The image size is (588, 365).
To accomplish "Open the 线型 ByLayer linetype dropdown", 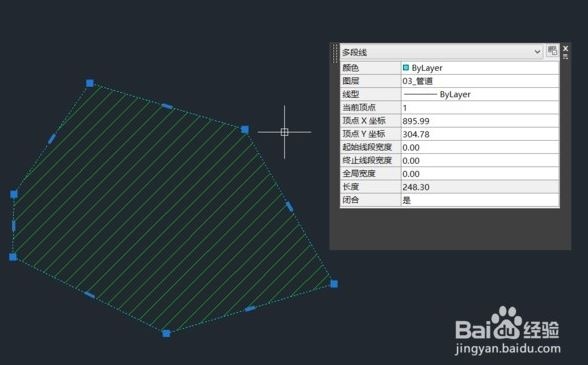I will (x=480, y=94).
